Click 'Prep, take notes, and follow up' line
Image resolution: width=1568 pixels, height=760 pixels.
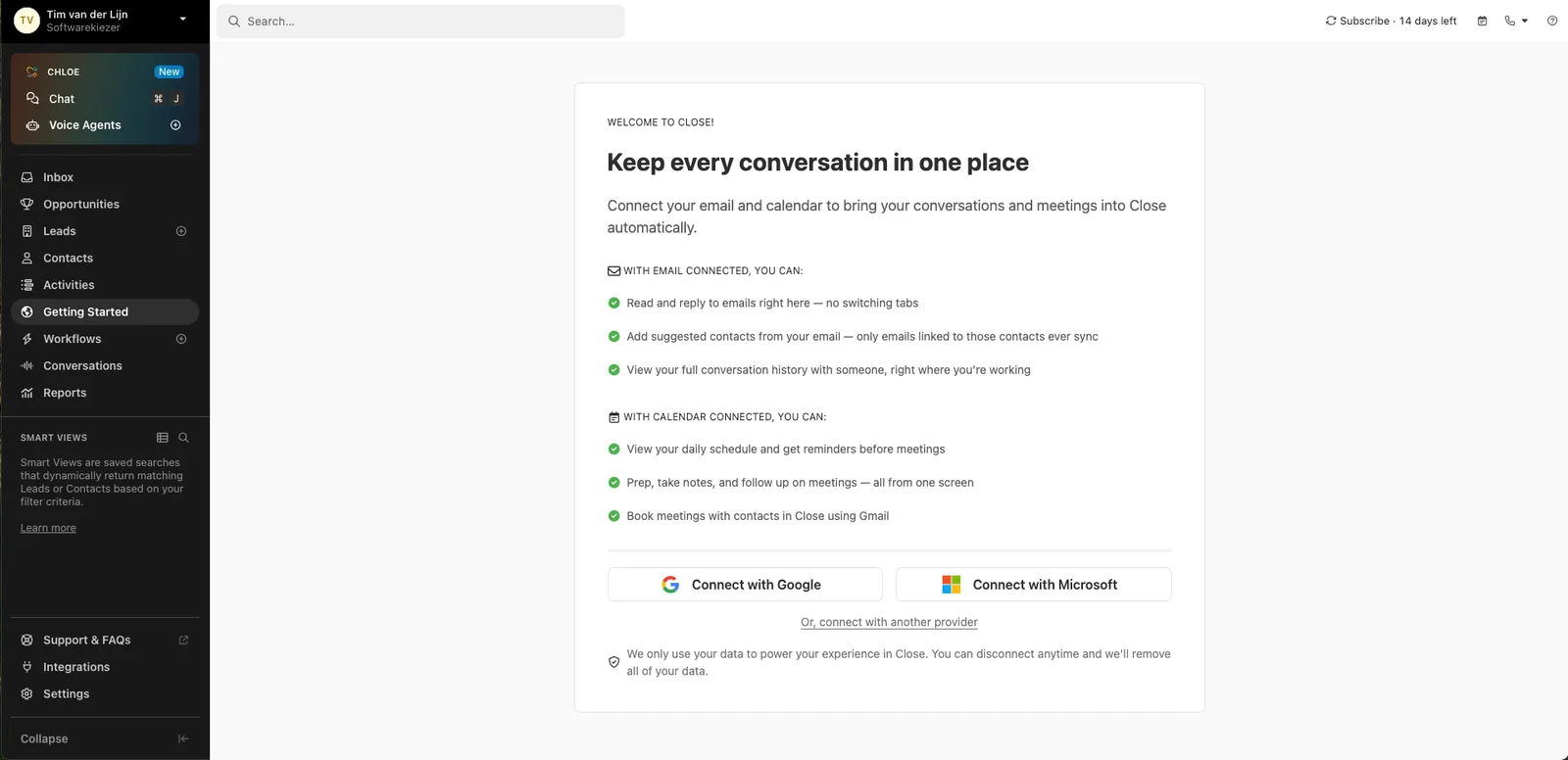coord(801,483)
